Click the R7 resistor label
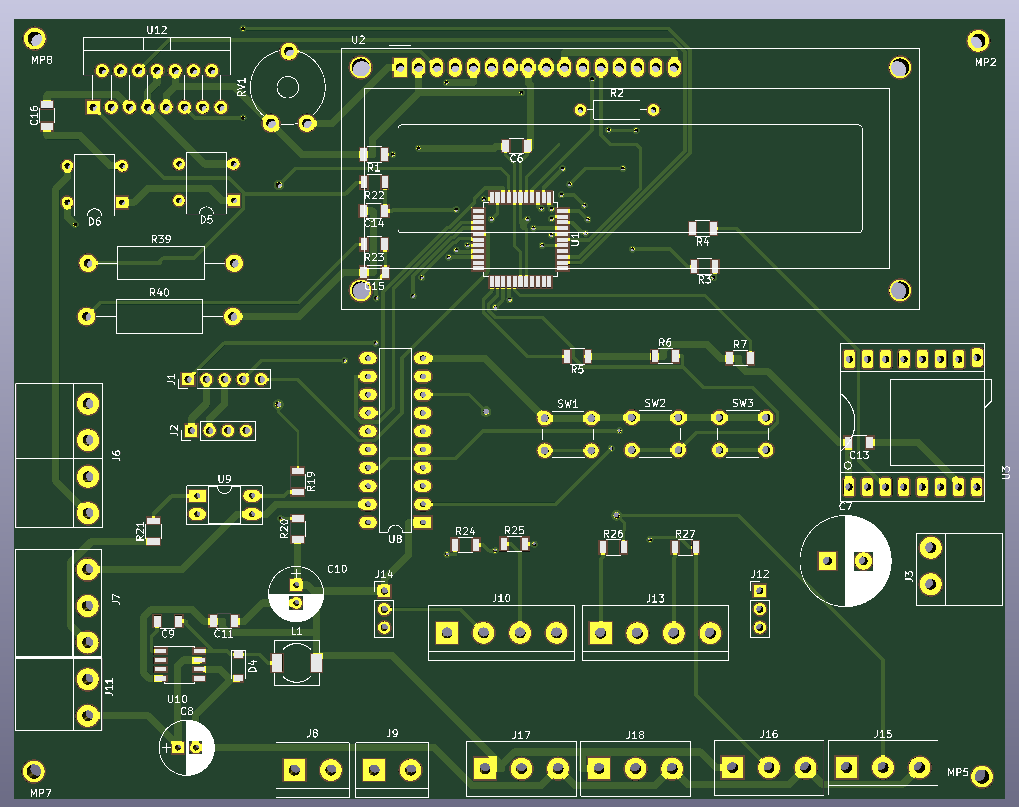Viewport: 1019px width, 807px height. coord(740,344)
